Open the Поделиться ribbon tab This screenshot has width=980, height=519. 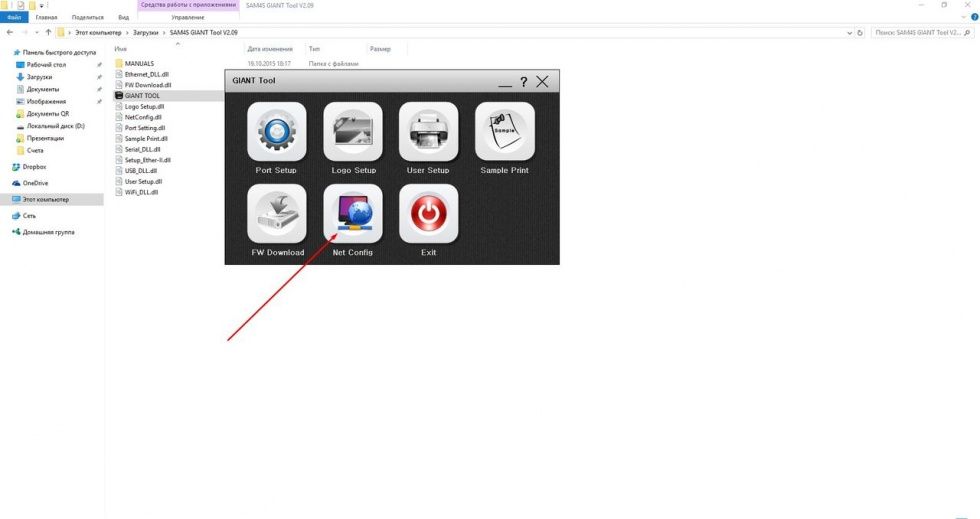click(88, 17)
